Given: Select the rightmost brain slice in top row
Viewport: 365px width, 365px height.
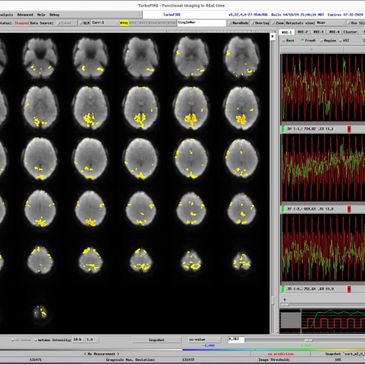Looking at the screenshot, I should 241,57.
